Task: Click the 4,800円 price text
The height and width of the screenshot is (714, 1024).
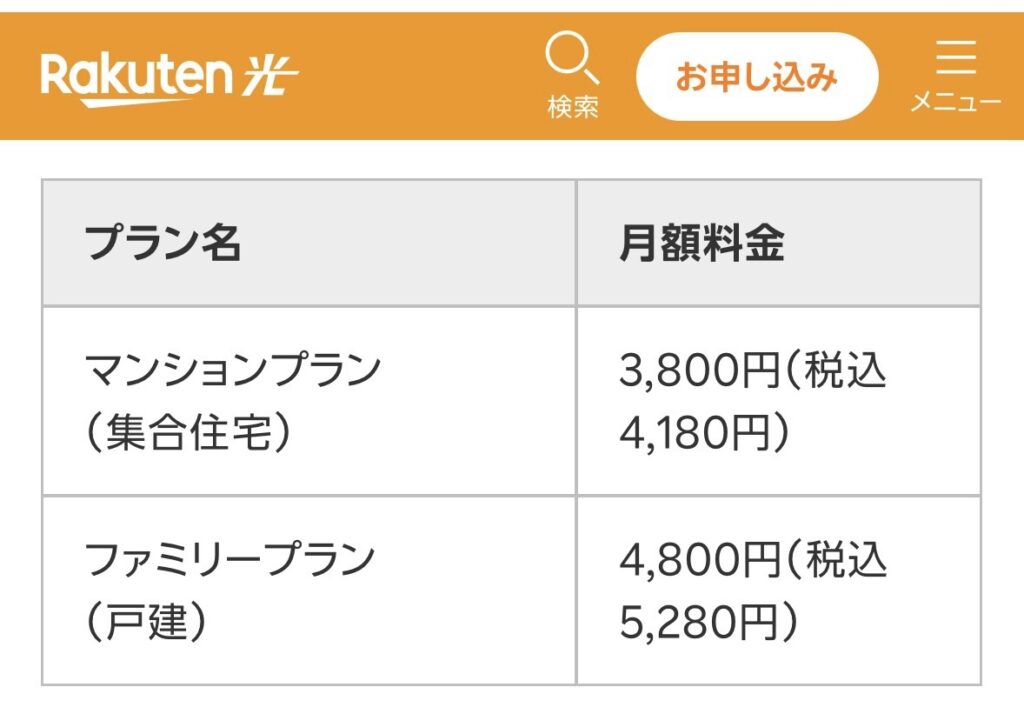Action: (699, 560)
